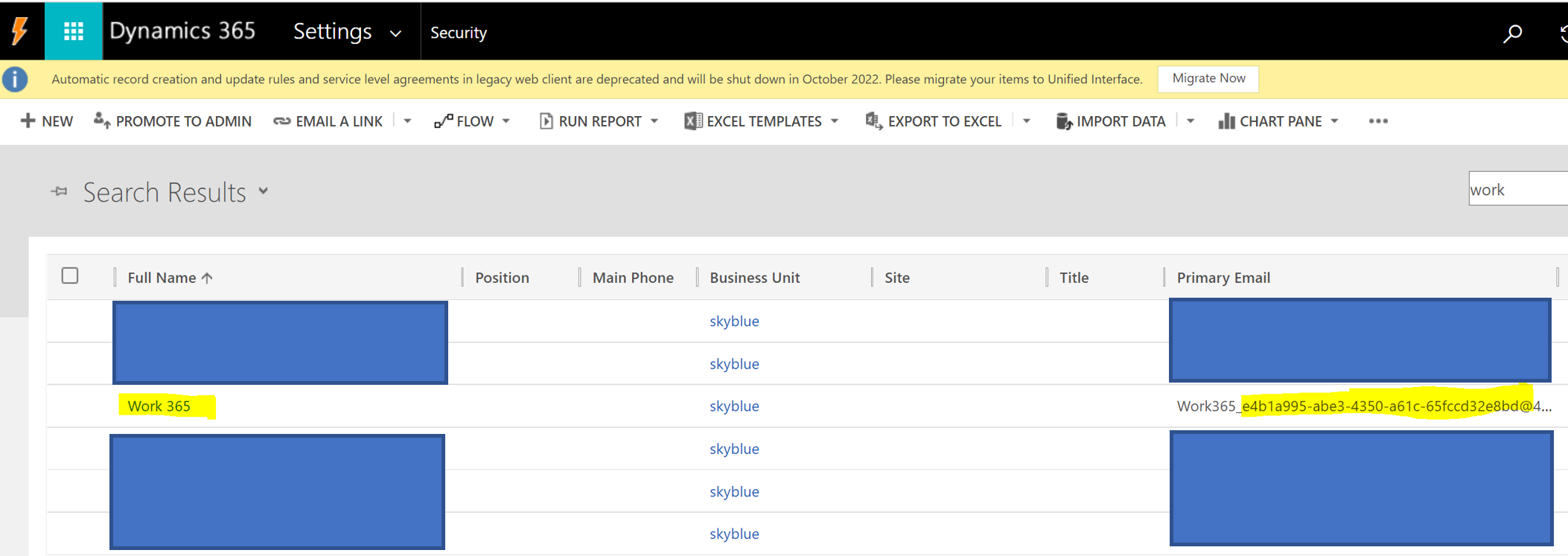The height and width of the screenshot is (556, 1568).
Task: Click the Excel Templates icon
Action: [693, 121]
